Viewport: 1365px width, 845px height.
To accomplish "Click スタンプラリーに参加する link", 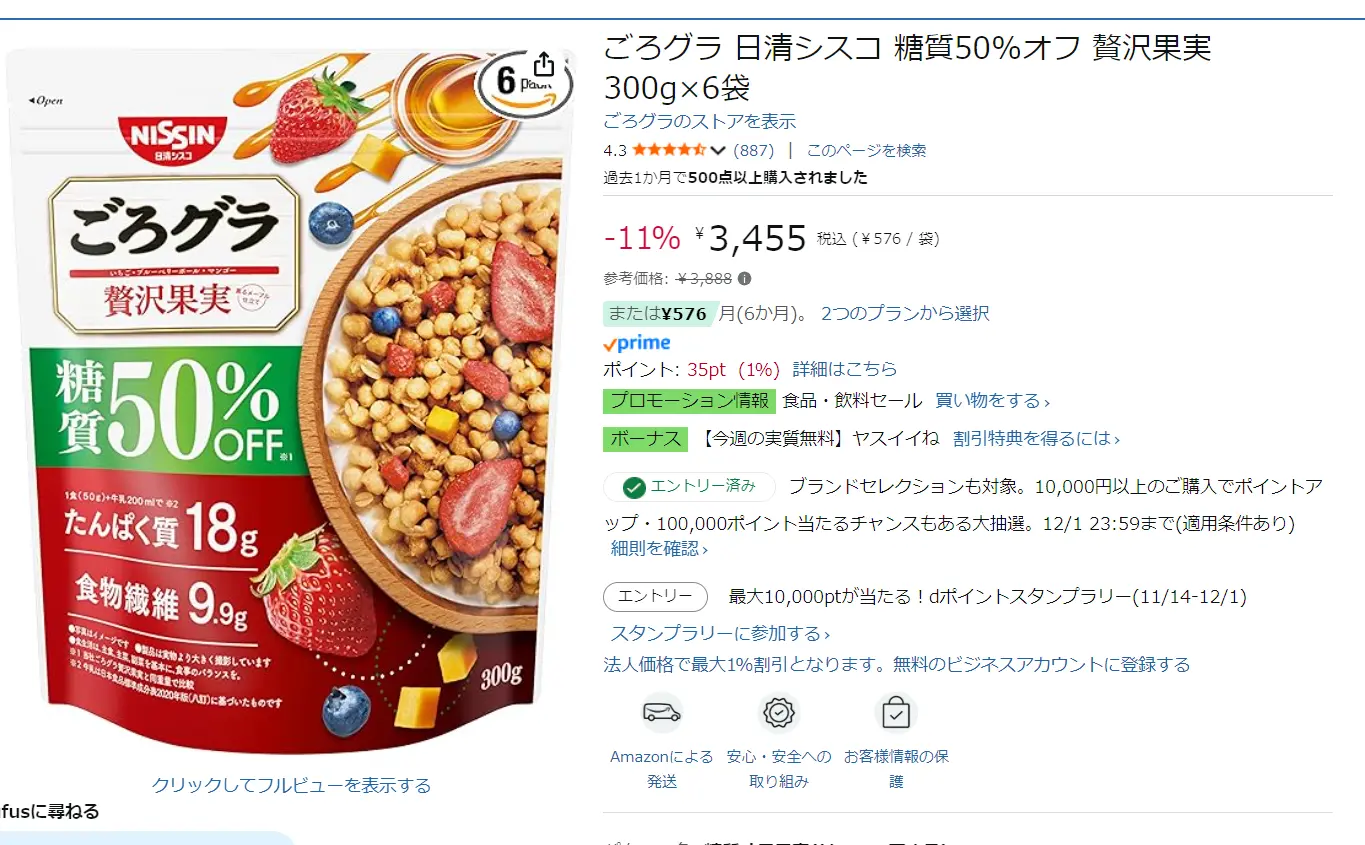I will (x=720, y=634).
